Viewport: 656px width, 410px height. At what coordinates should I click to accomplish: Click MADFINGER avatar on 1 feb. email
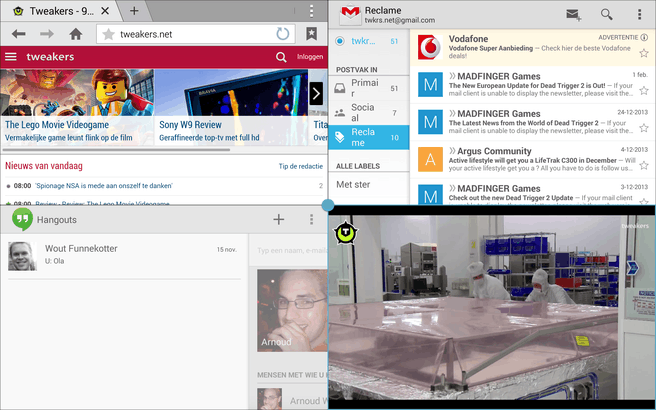[430, 85]
